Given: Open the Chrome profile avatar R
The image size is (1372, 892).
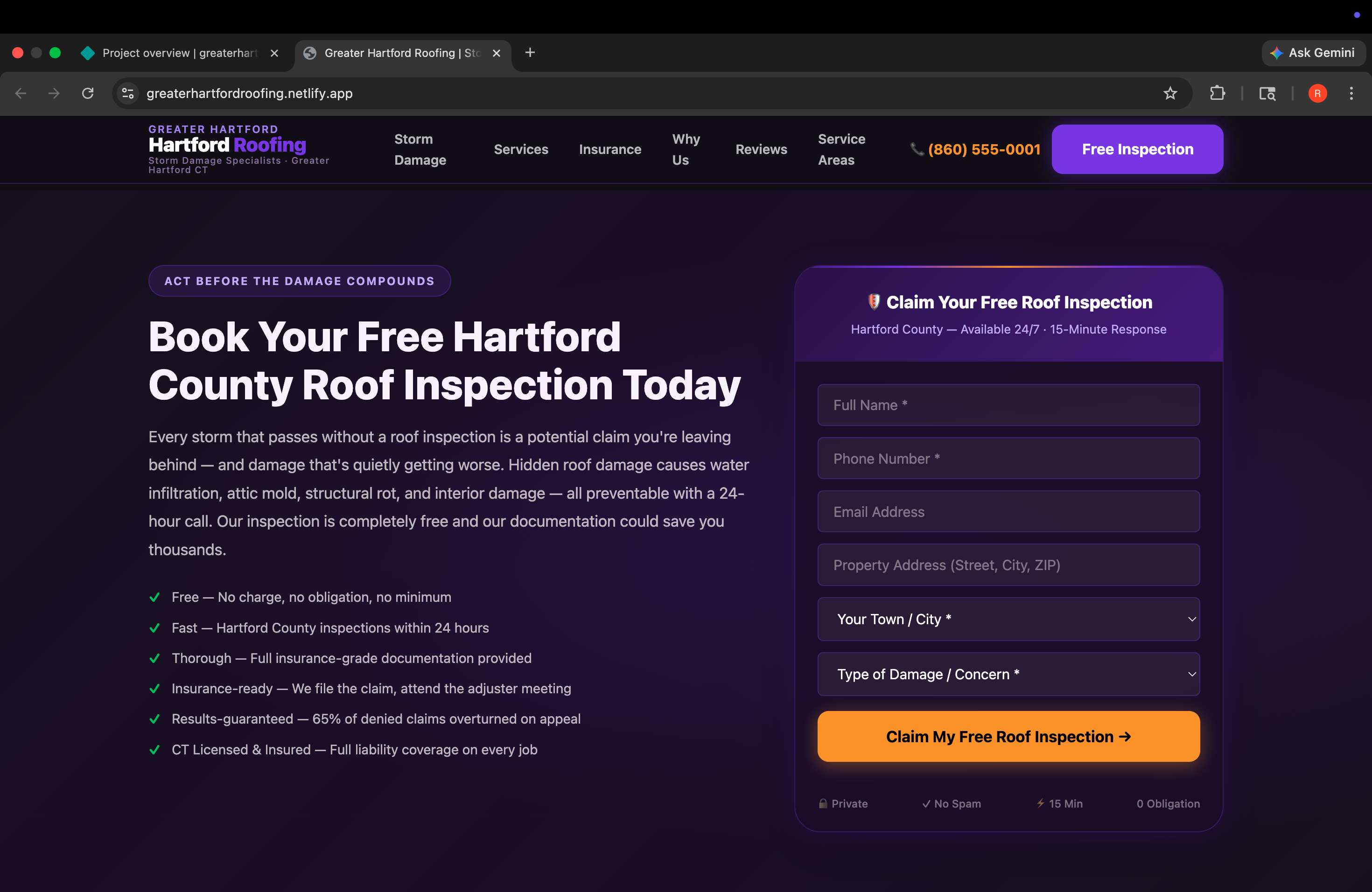Looking at the screenshot, I should click(x=1317, y=93).
